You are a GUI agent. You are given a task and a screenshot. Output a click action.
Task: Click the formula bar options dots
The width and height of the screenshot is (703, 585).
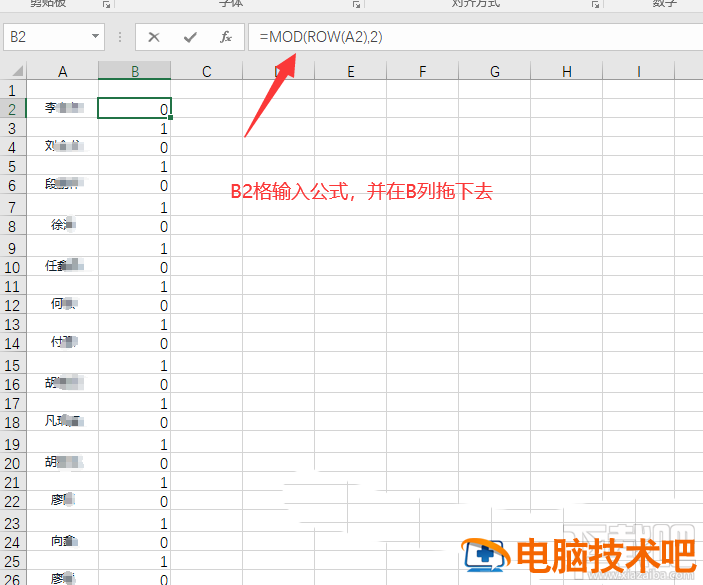[x=120, y=37]
